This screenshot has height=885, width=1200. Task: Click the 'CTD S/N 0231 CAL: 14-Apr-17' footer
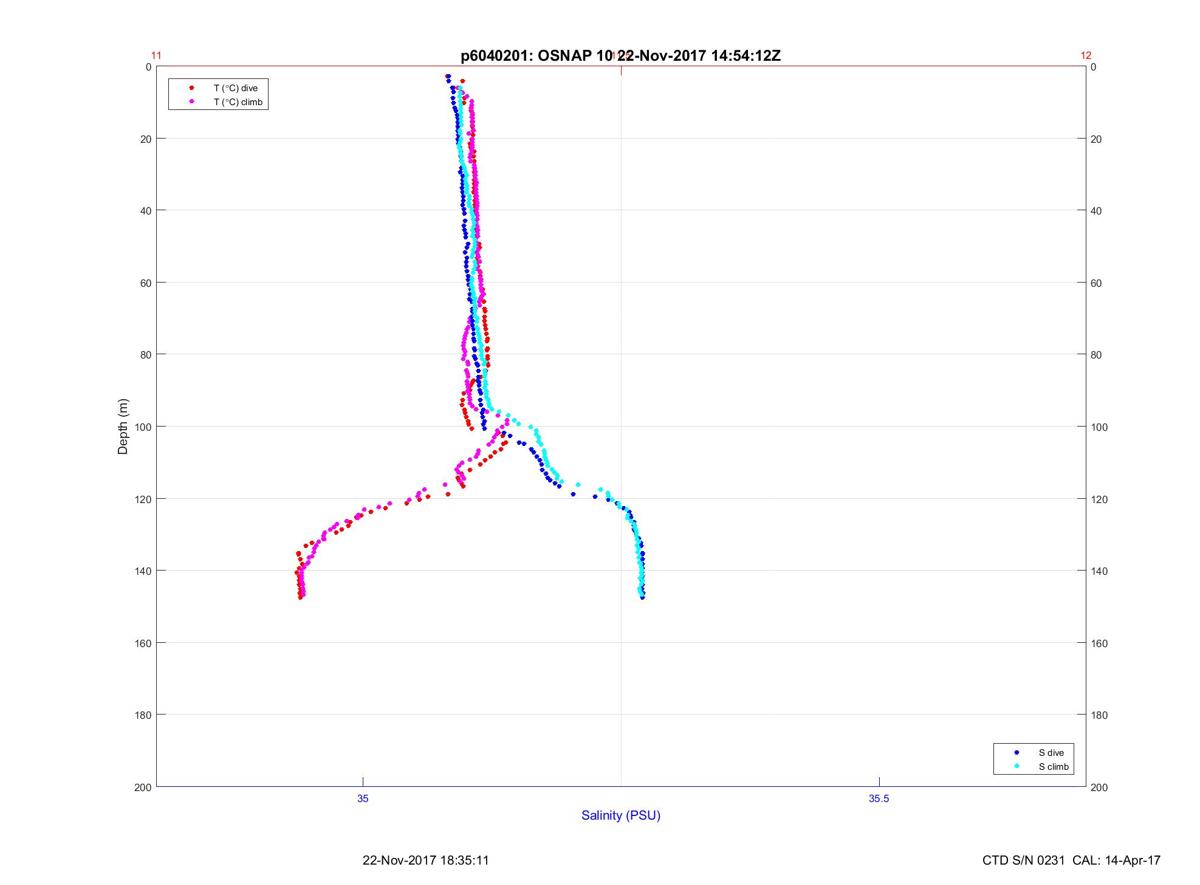point(1072,859)
